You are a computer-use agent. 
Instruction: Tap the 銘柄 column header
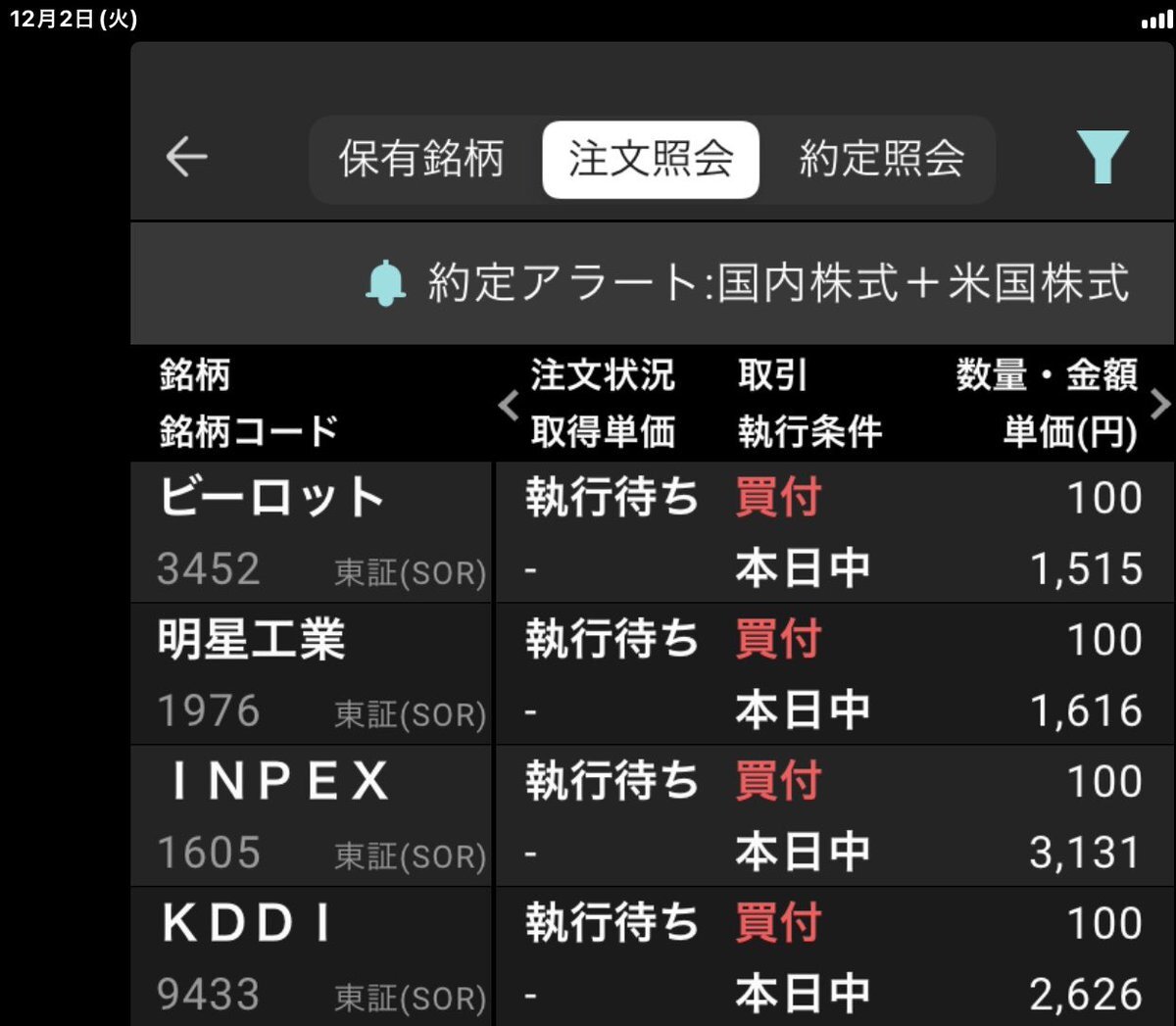[x=195, y=375]
